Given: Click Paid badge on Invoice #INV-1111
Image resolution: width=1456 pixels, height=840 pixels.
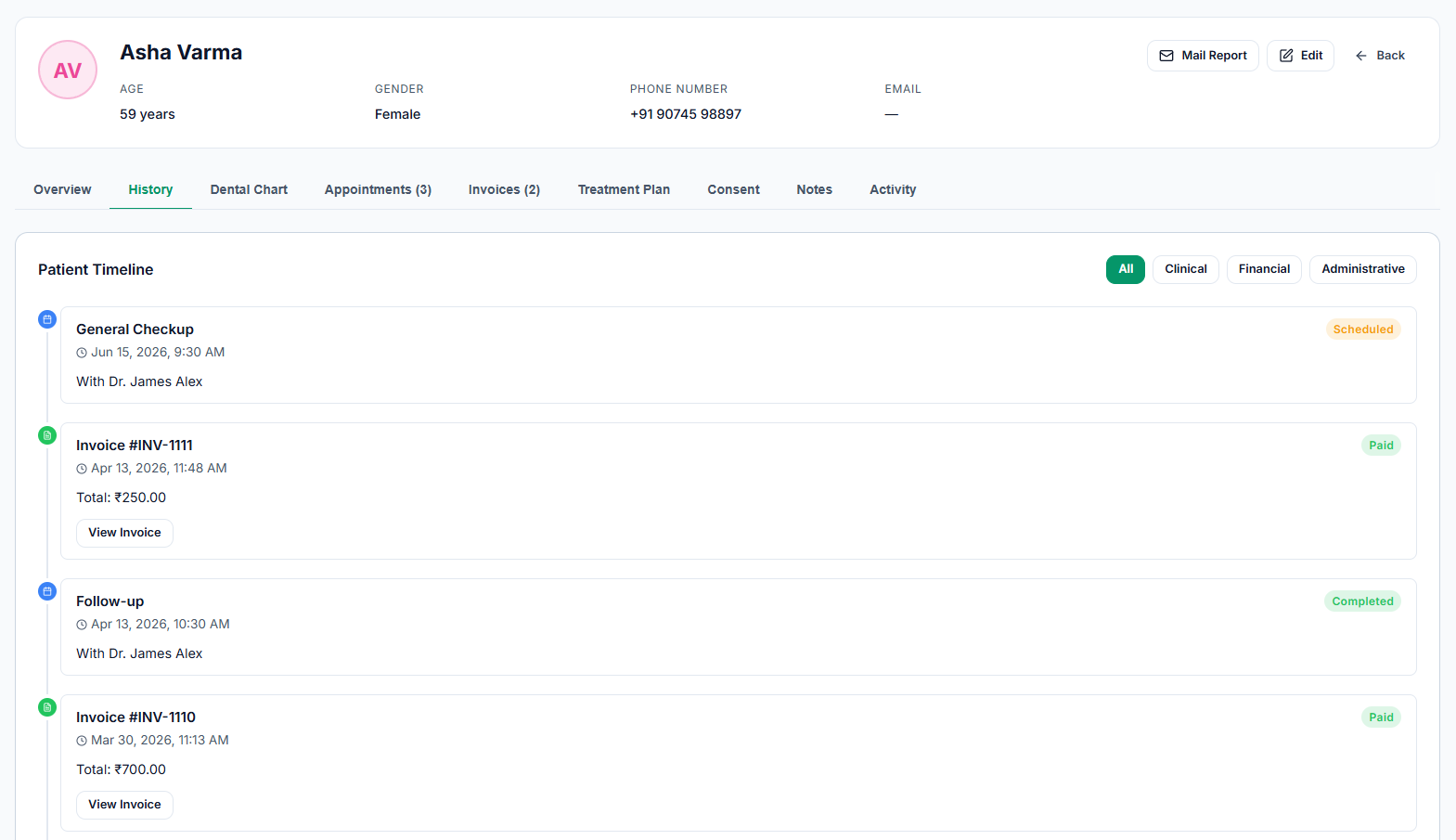Looking at the screenshot, I should 1381,446.
